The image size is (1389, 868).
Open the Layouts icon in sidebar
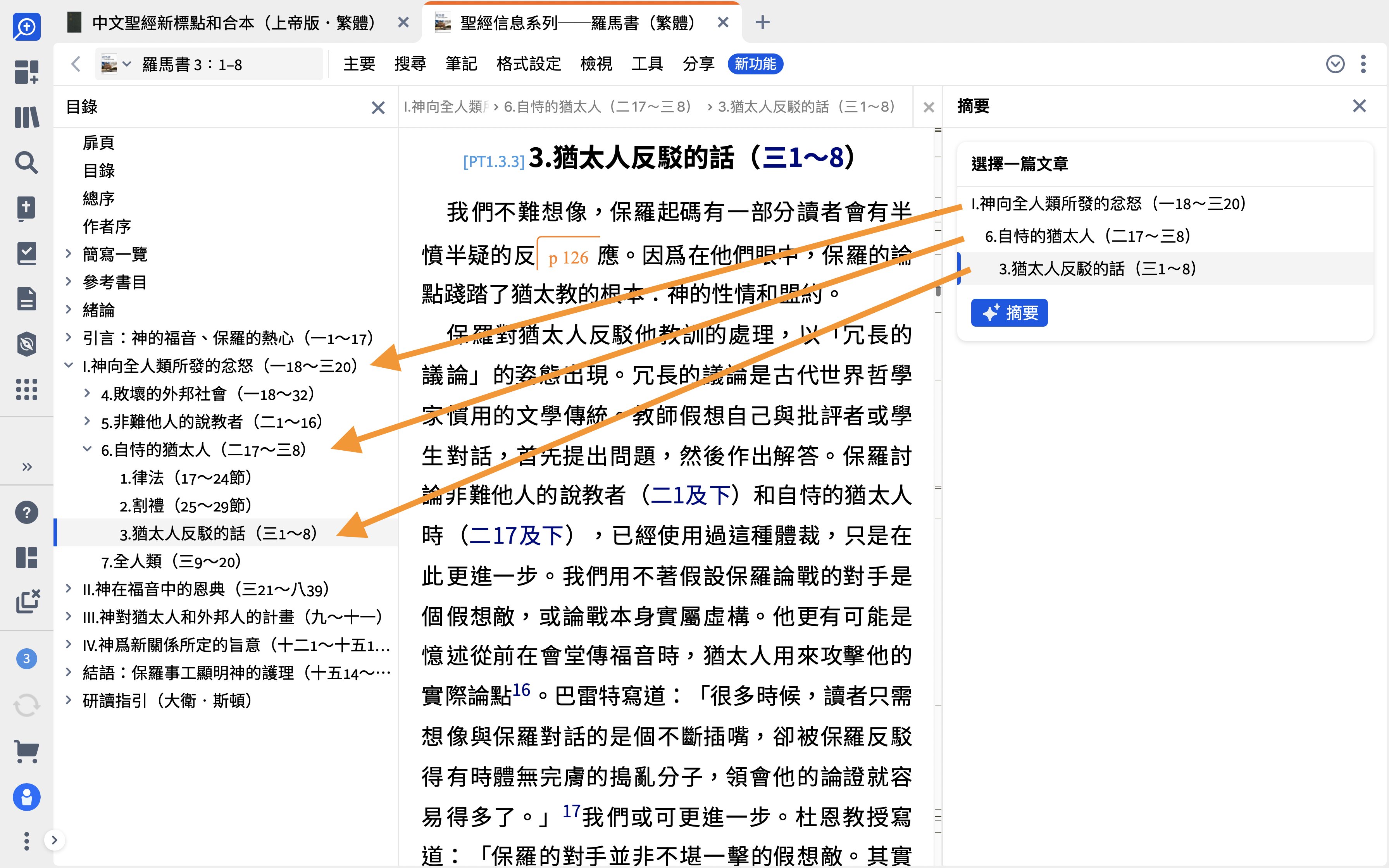point(26,558)
